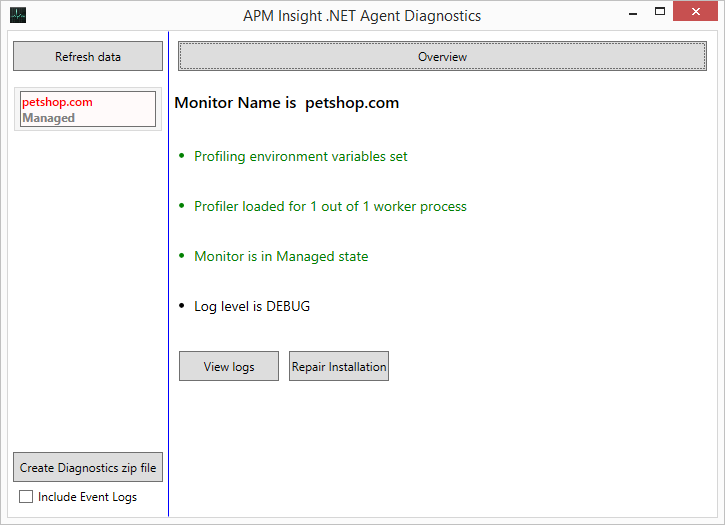This screenshot has width=725, height=525.
Task: Click the Refresh data button
Action: click(x=88, y=57)
